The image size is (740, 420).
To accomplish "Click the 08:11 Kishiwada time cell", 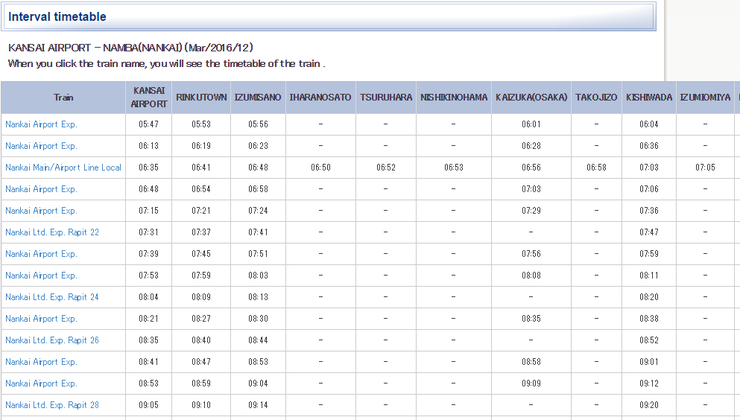I will [649, 276].
